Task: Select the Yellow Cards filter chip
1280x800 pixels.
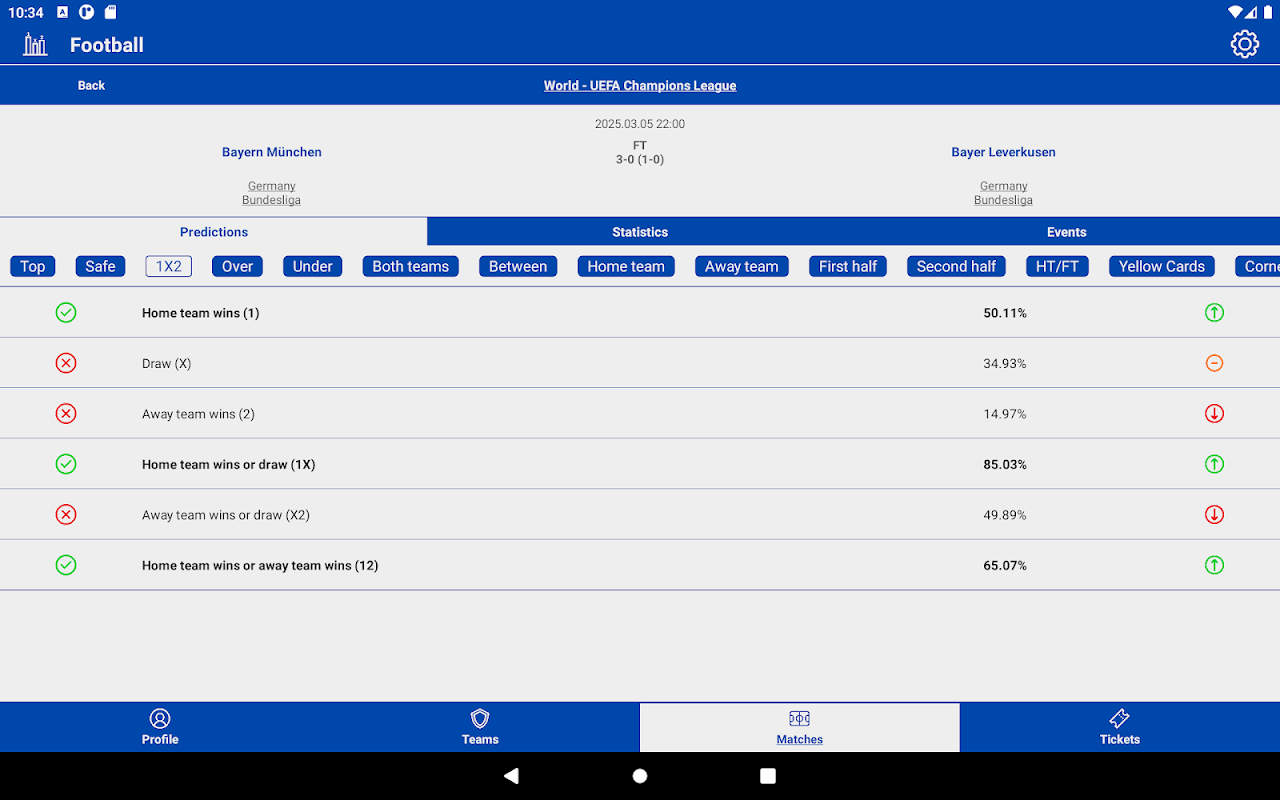Action: pos(1162,266)
